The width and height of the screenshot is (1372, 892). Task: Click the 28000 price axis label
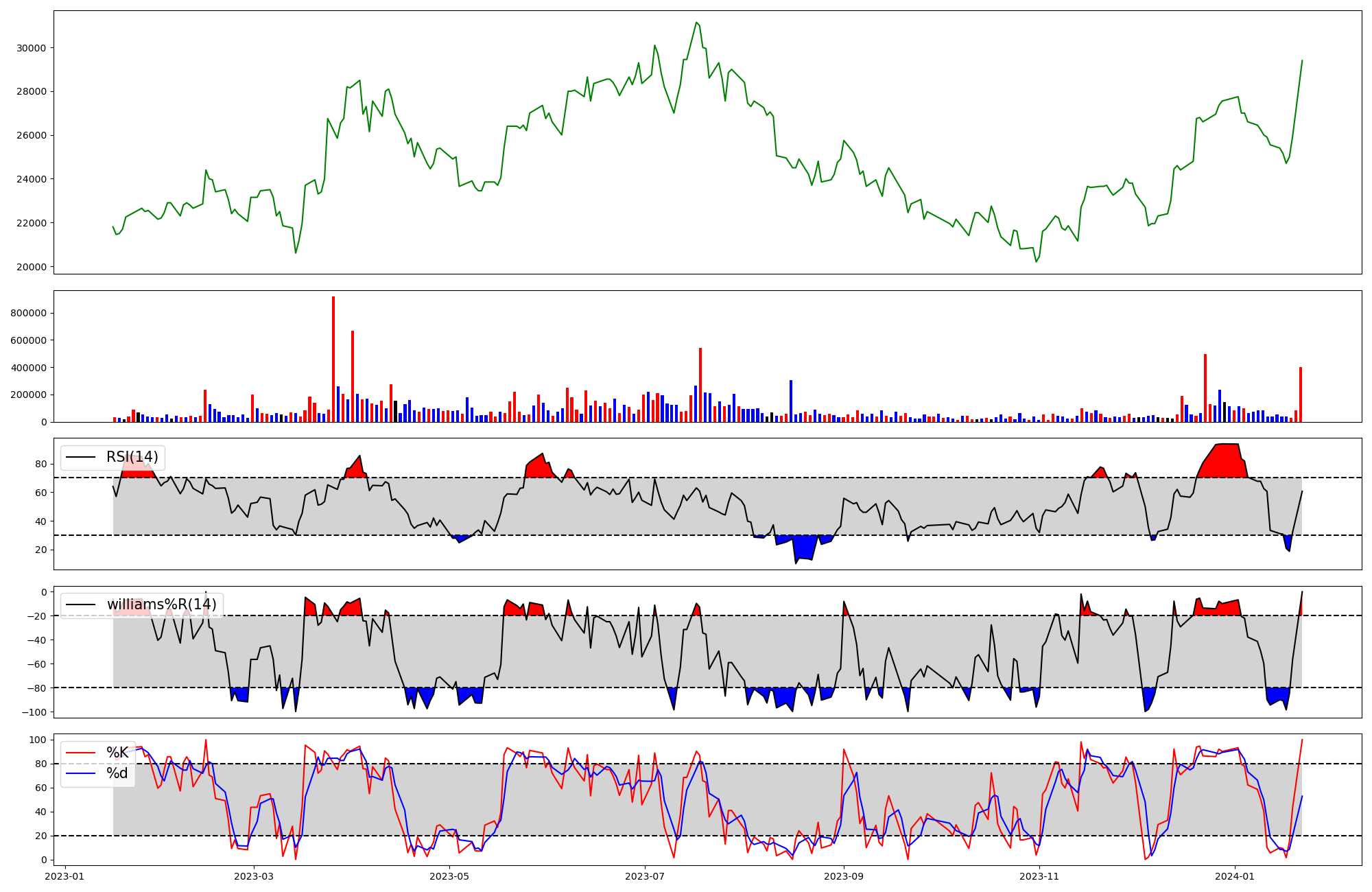(x=32, y=92)
